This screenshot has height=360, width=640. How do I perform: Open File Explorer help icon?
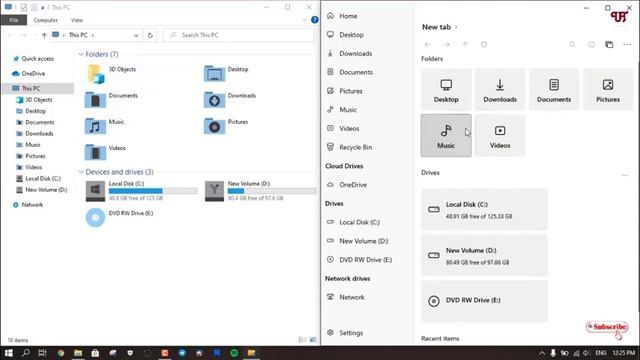point(315,20)
